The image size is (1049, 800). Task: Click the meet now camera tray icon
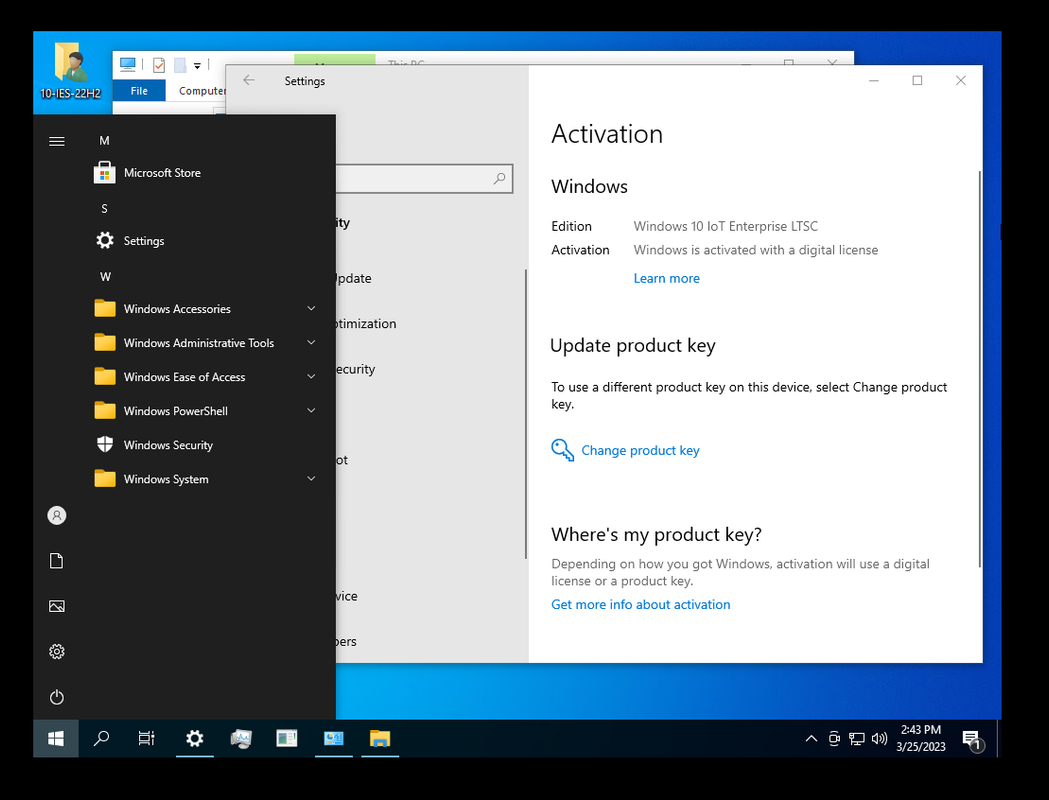[x=834, y=738]
